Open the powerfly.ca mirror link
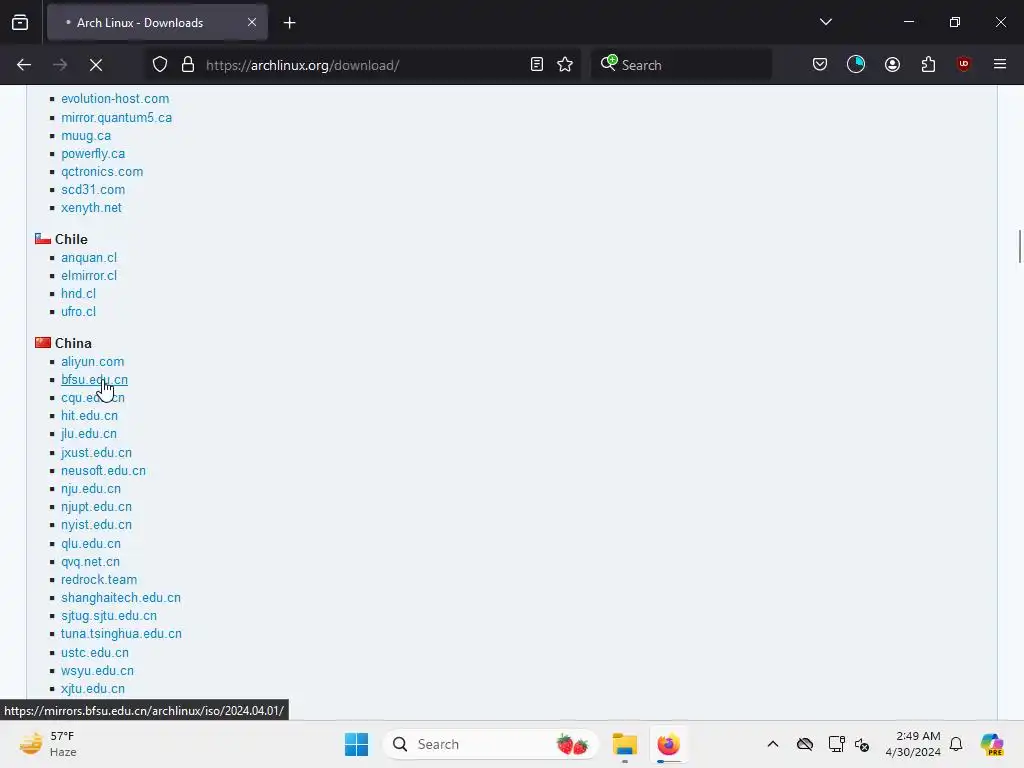 tap(93, 154)
